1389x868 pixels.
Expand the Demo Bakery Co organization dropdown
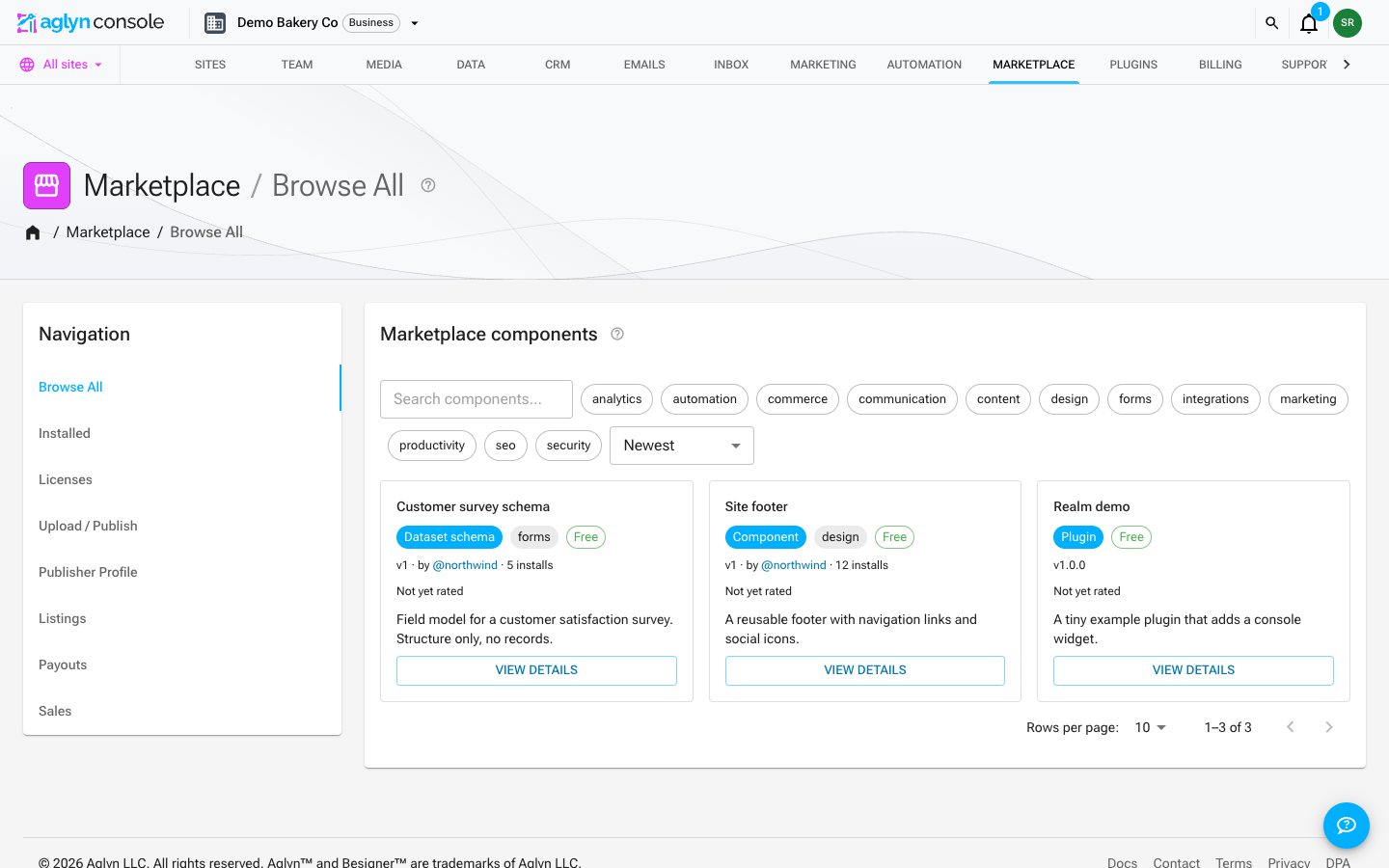(415, 23)
